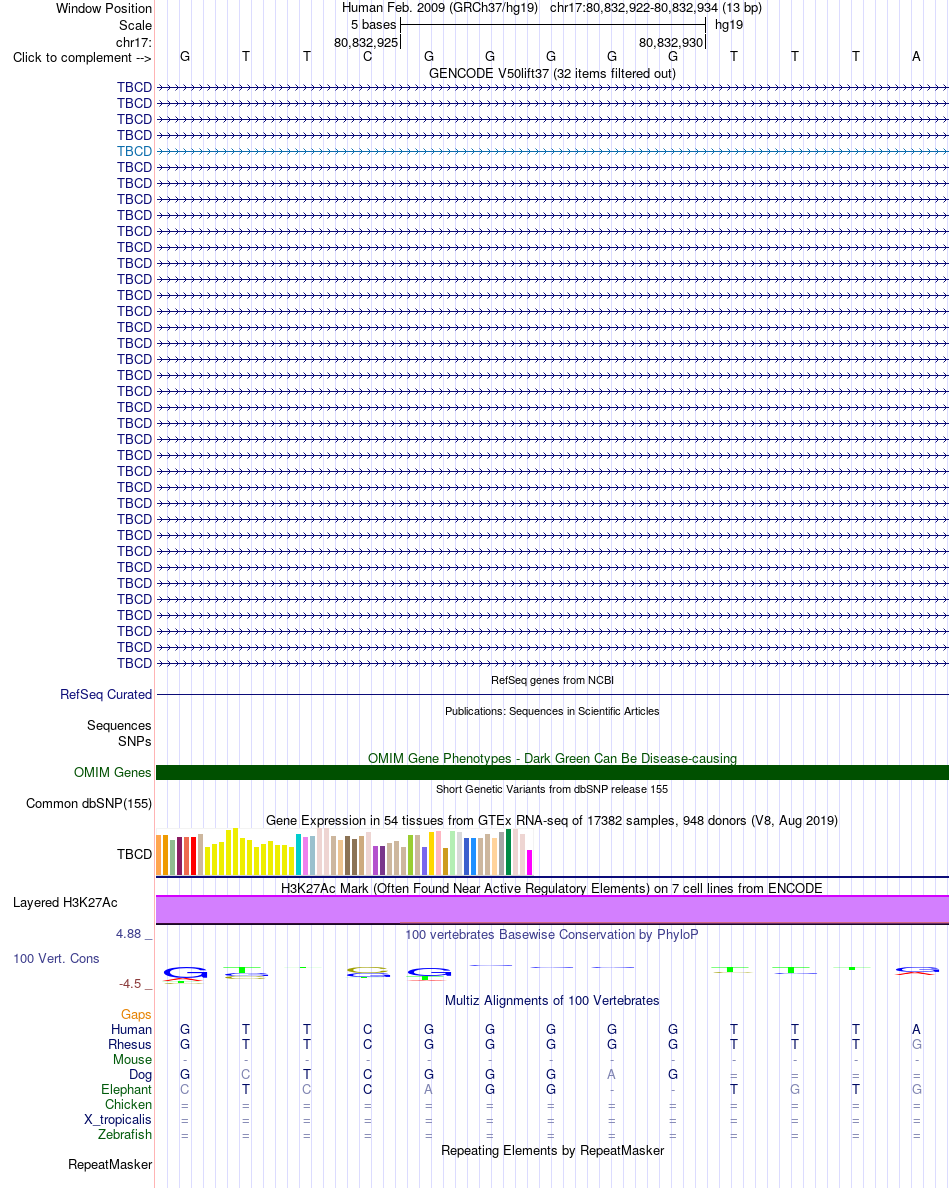
Task: Click the 'chr17:' base position label
Action: (x=133, y=42)
